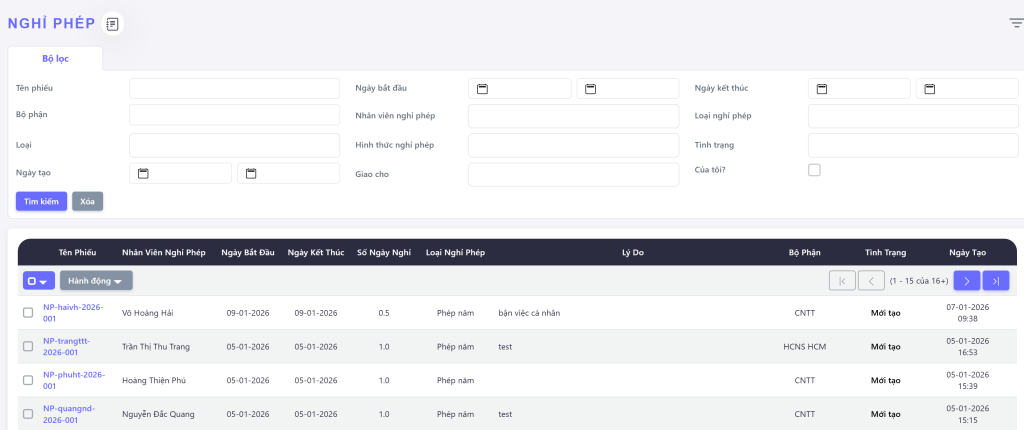Switch to the Bộ lọc tab
This screenshot has width=1024, height=430.
[55, 58]
